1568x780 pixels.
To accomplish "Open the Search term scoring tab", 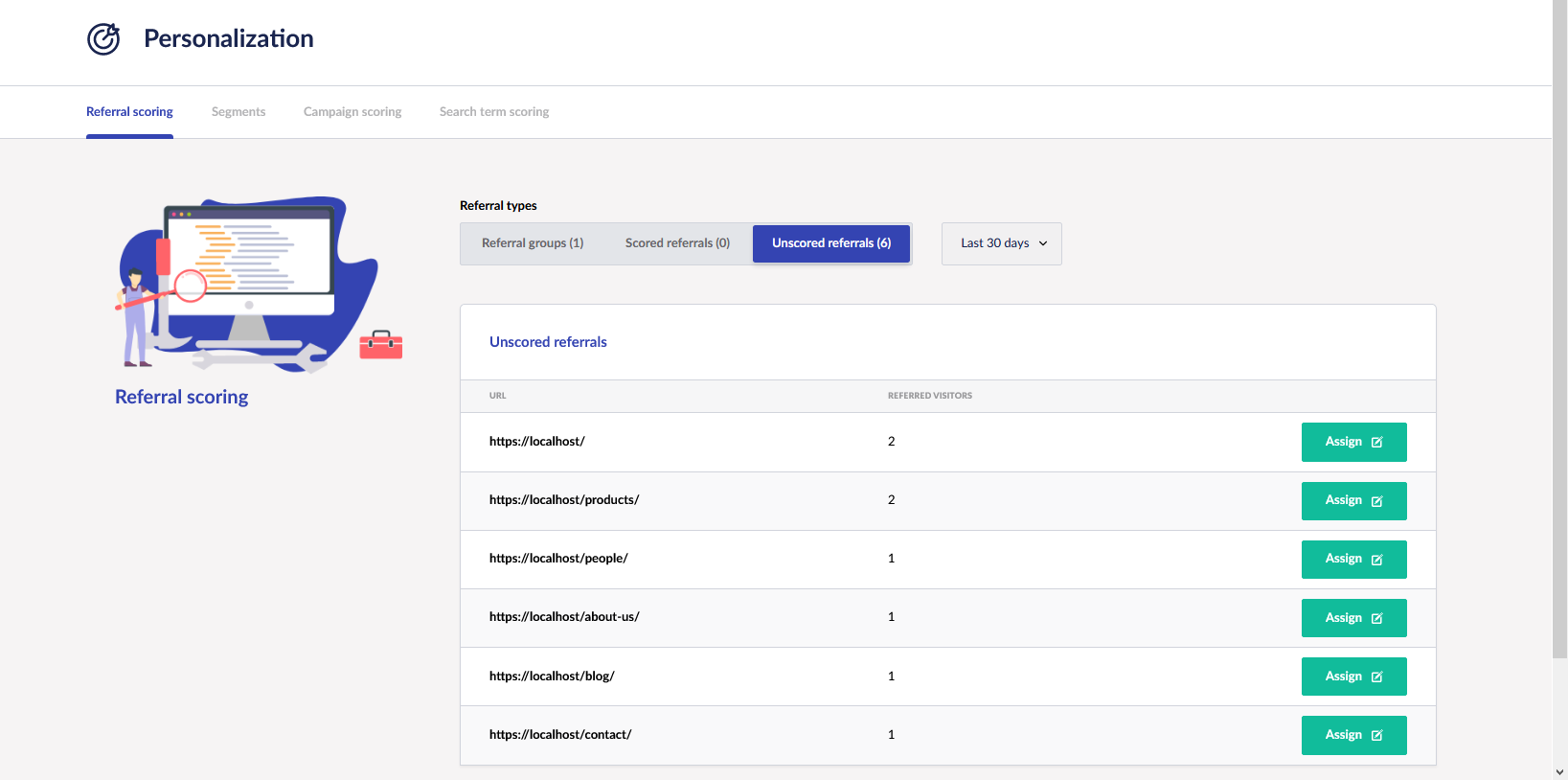I will tap(494, 112).
